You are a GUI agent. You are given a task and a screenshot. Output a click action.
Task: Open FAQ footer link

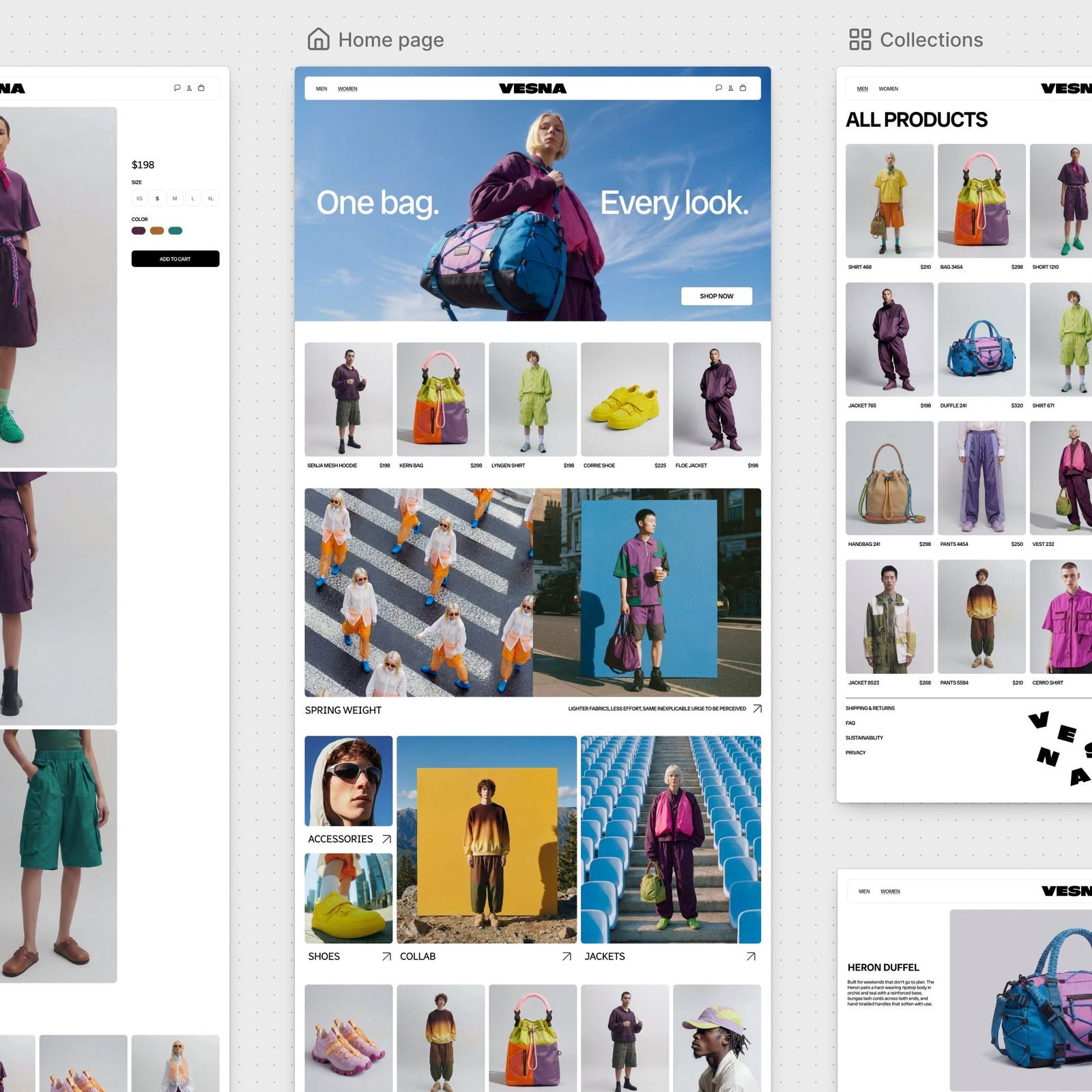pyautogui.click(x=850, y=723)
